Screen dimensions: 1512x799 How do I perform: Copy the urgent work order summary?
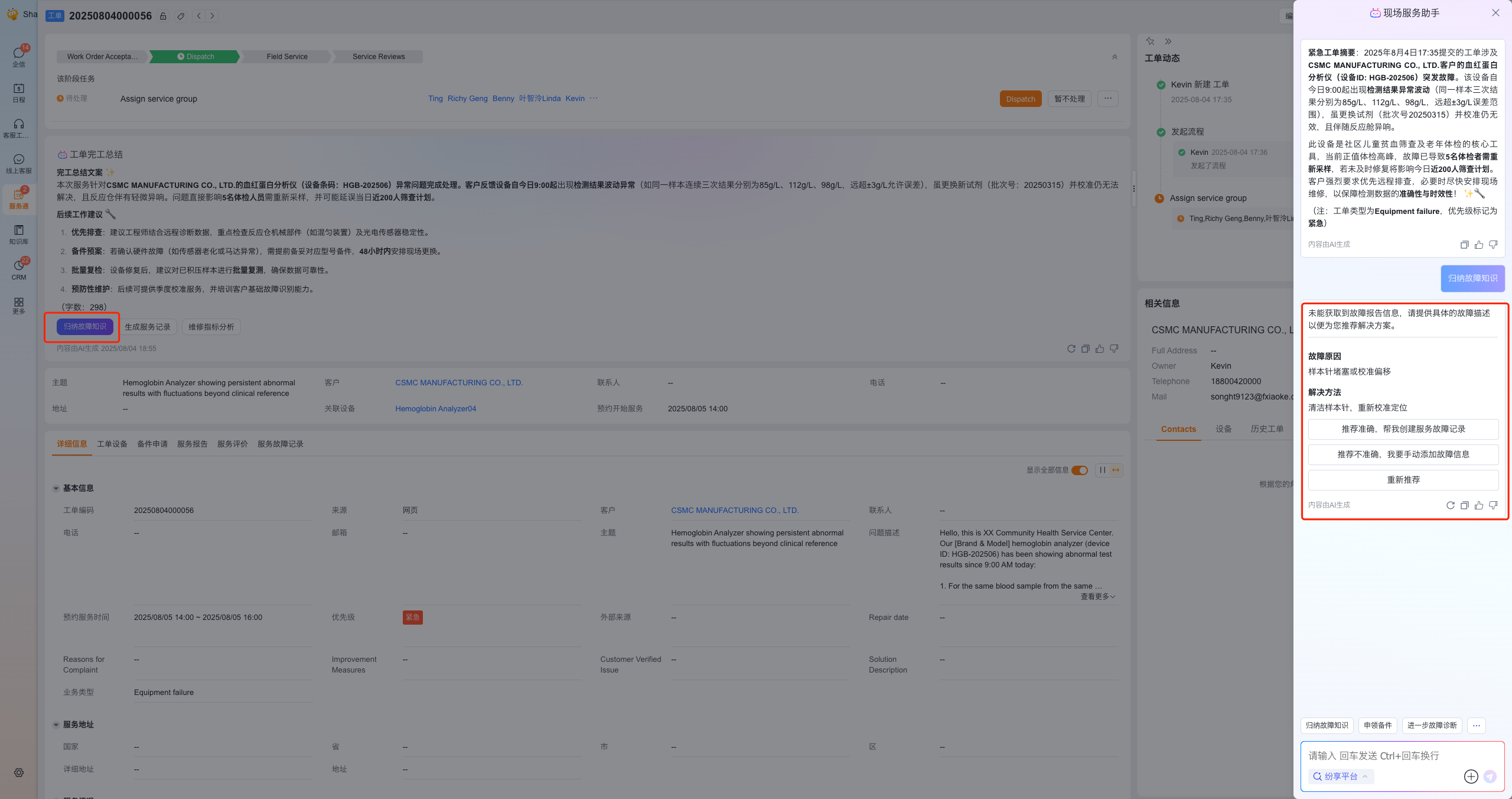pos(1464,245)
